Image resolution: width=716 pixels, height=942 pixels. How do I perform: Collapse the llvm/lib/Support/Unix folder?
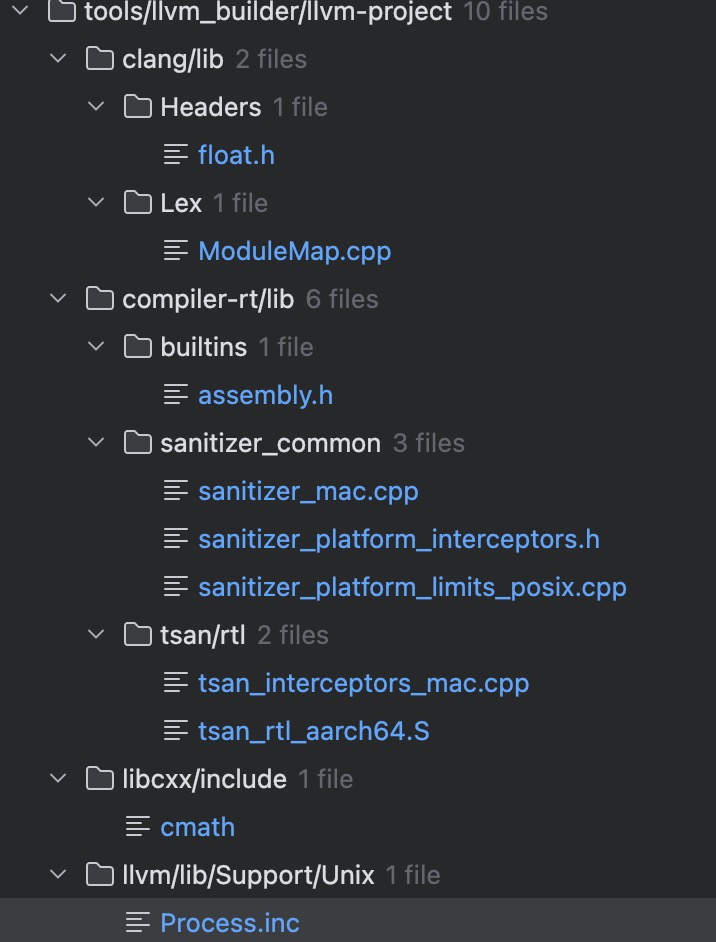(57, 874)
